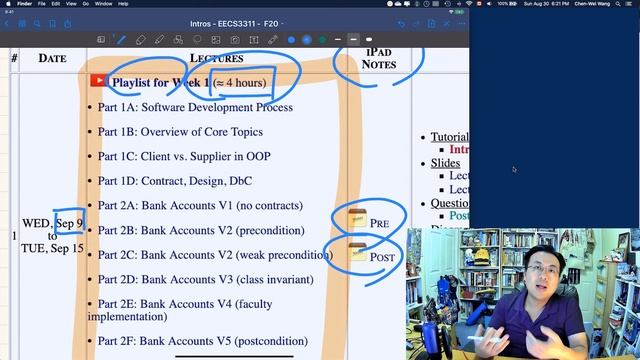Open the Post iPad notes icon
The width and height of the screenshot is (640, 360).
(x=357, y=252)
